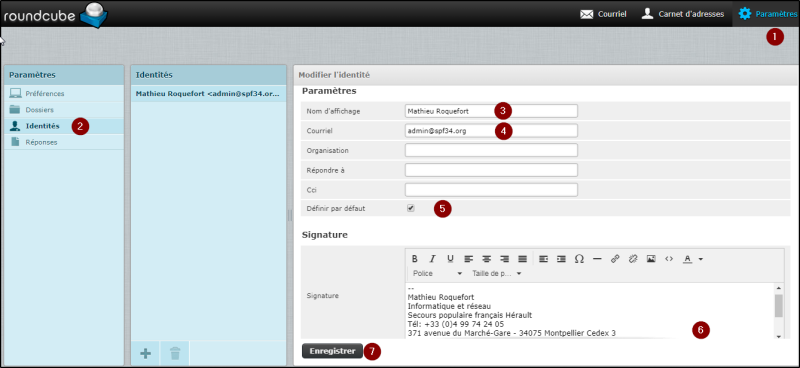
Task: Click the Nom d'affichage field
Action: pyautogui.click(x=491, y=111)
